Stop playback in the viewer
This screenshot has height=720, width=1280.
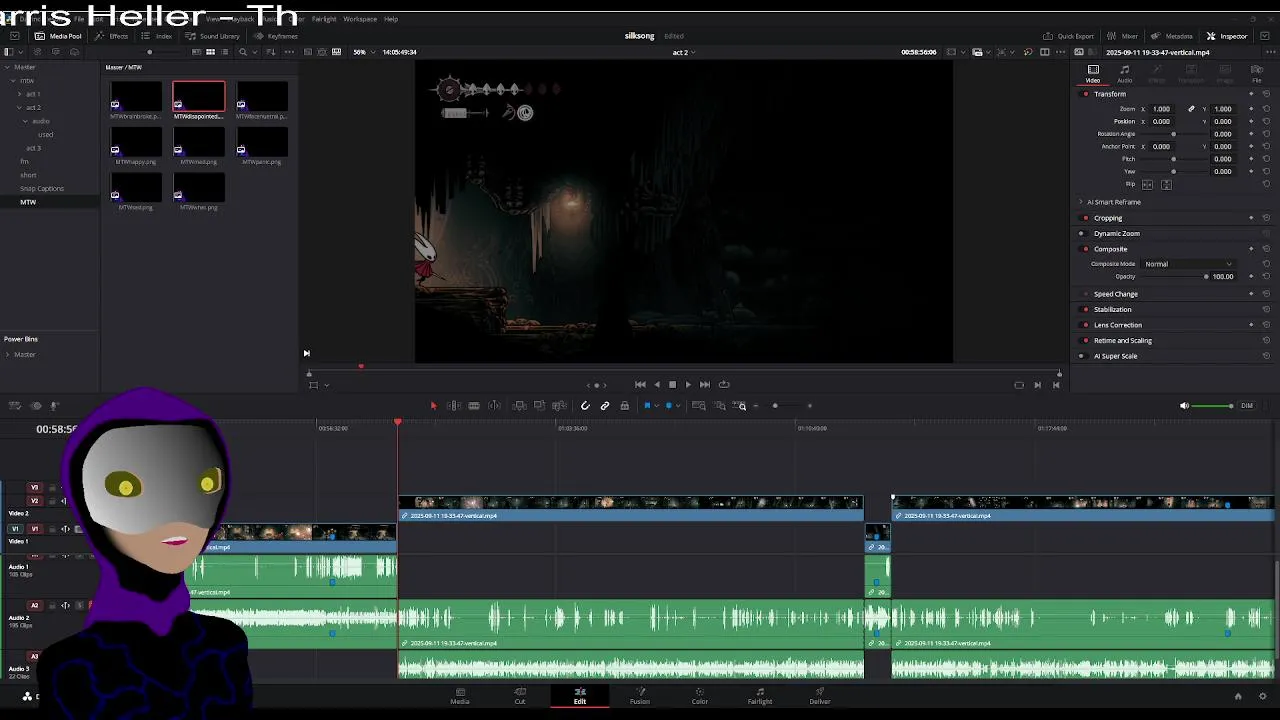[x=672, y=384]
